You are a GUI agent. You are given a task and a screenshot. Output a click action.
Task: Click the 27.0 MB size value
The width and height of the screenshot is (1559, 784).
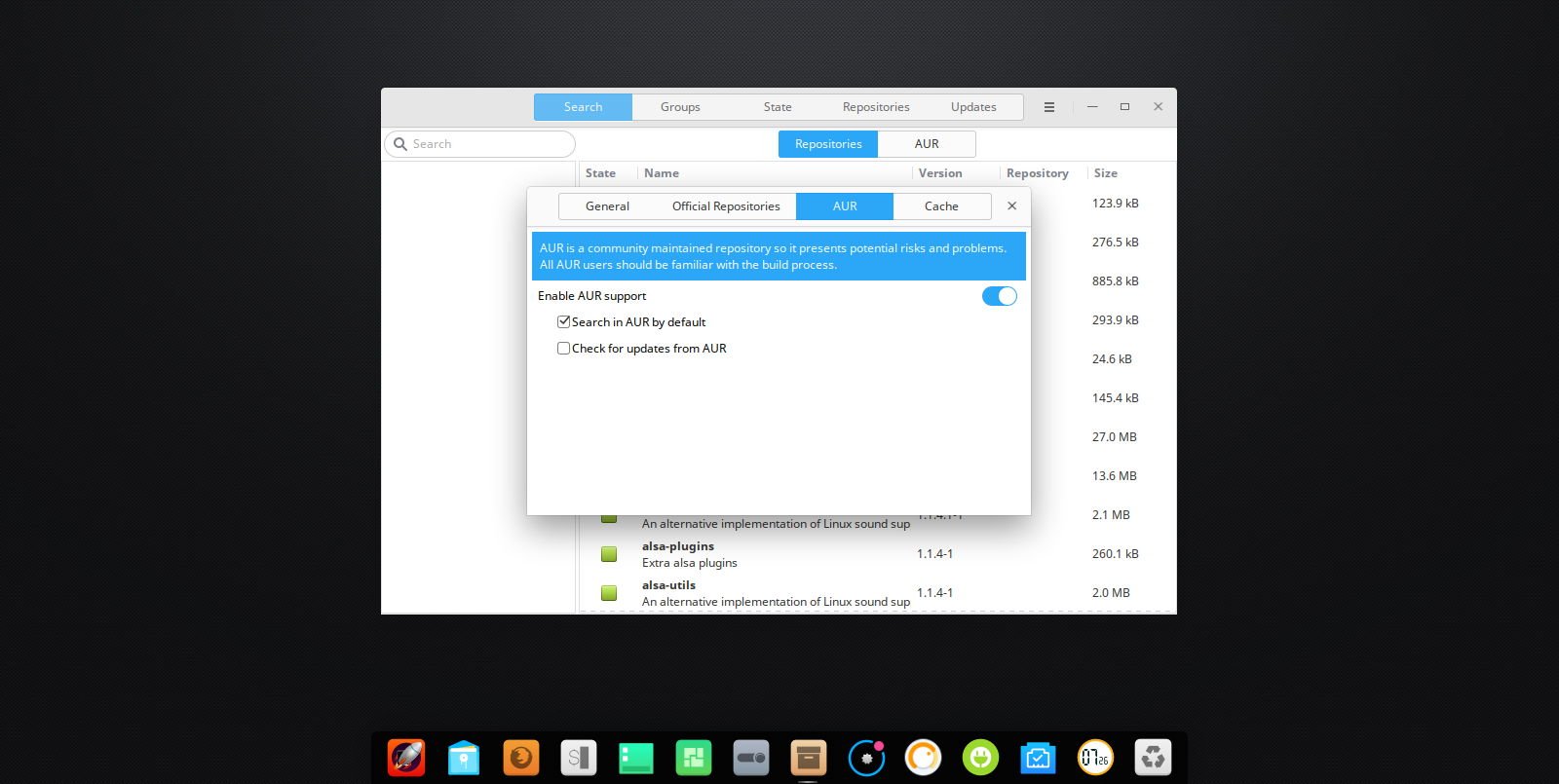(x=1114, y=437)
